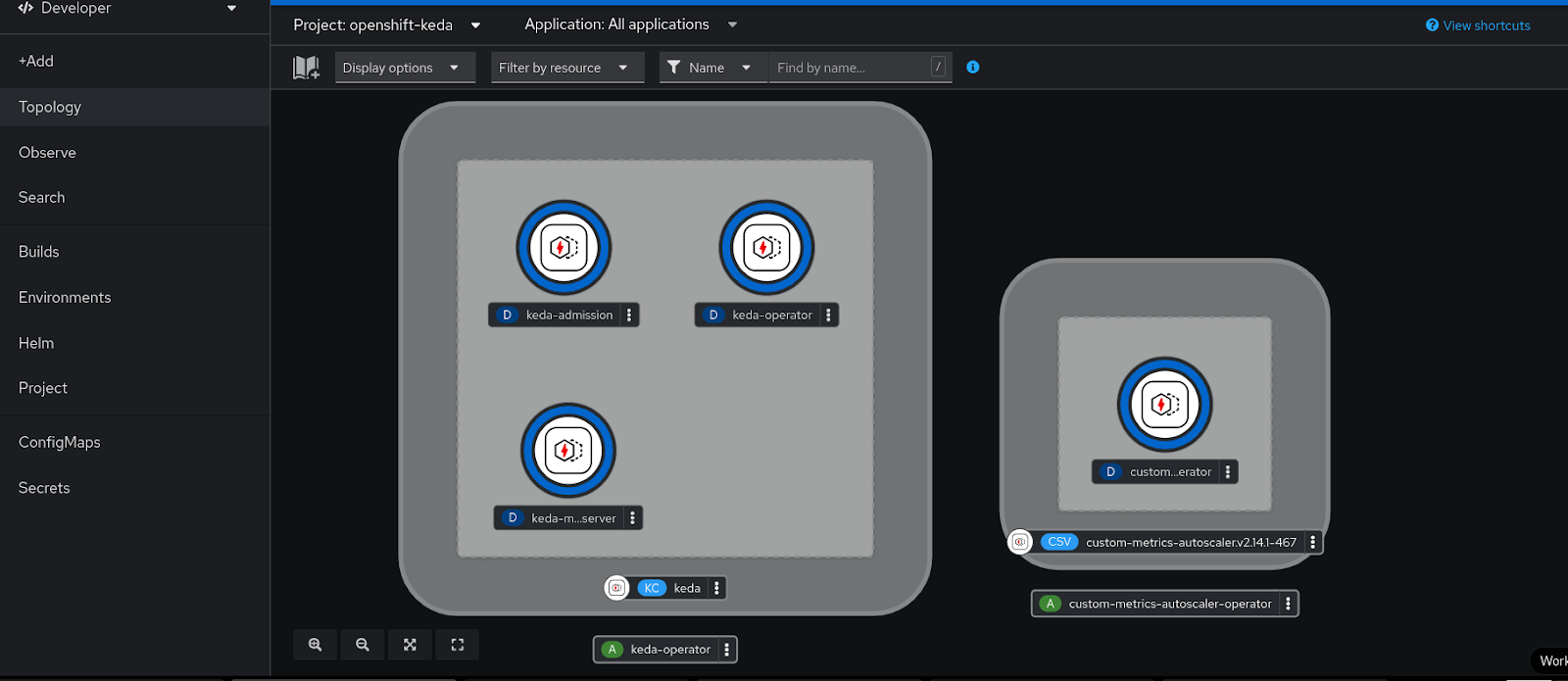Select the custom-metrics operator deployment node icon

pyautogui.click(x=1164, y=405)
